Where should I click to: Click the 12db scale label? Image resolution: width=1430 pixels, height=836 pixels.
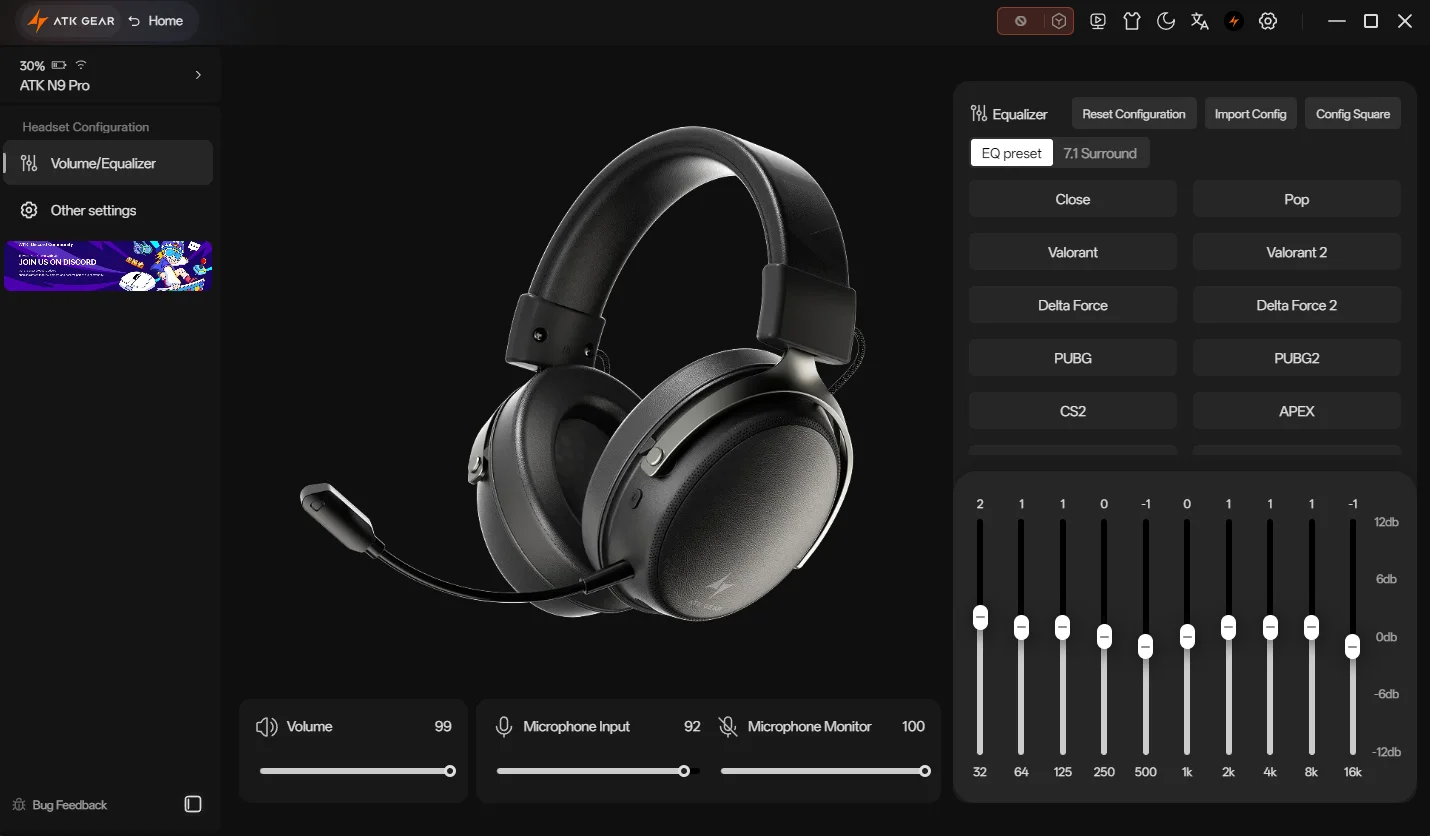click(x=1386, y=522)
